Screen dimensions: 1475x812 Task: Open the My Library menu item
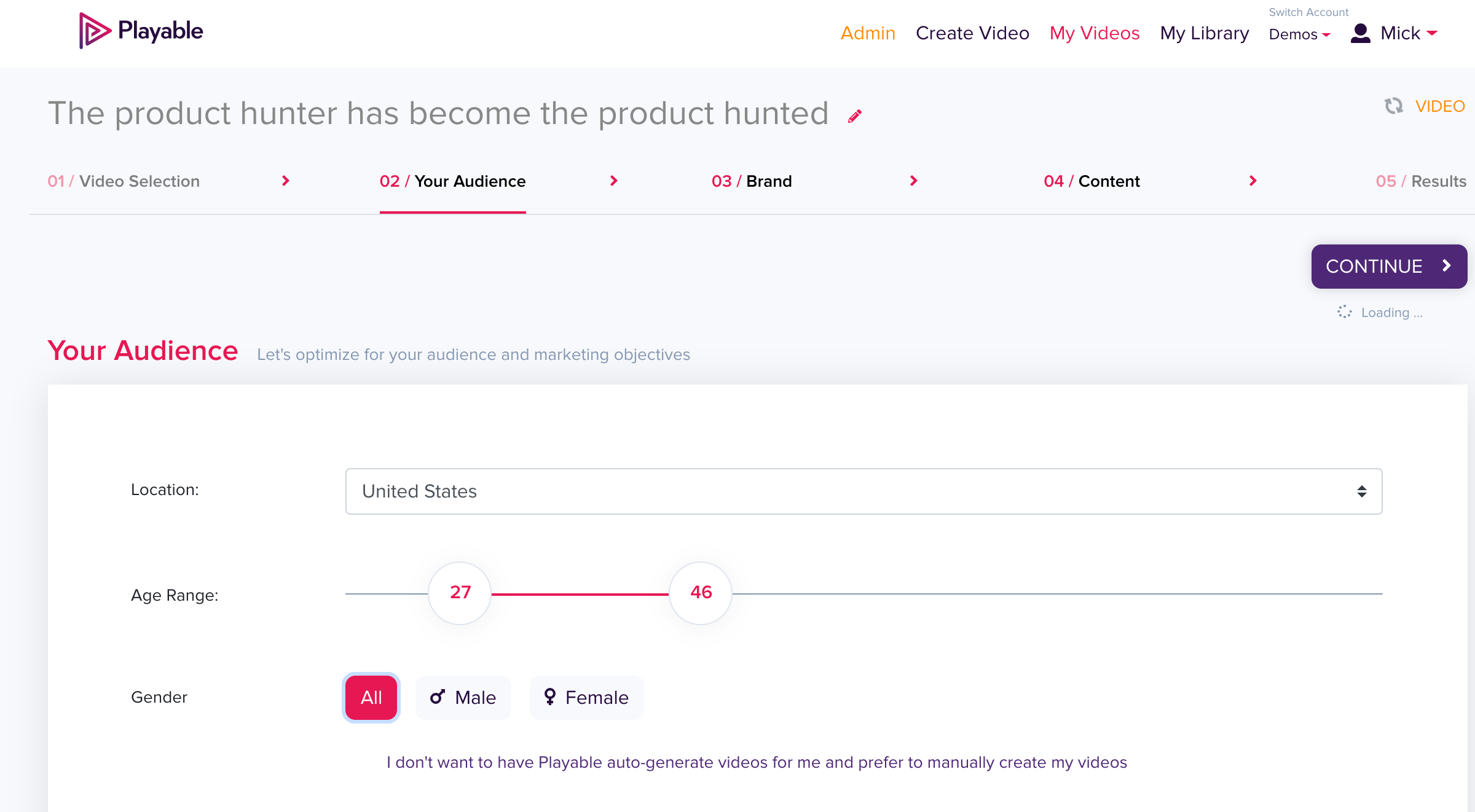1204,33
